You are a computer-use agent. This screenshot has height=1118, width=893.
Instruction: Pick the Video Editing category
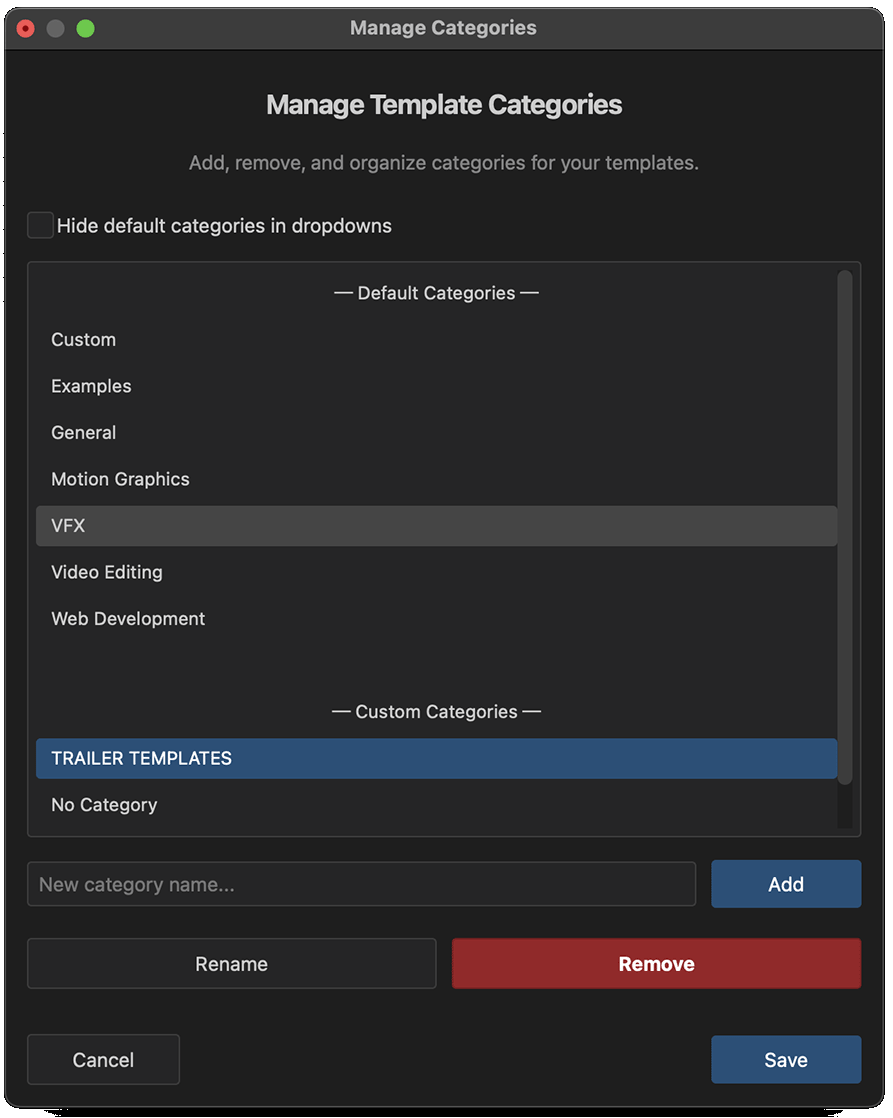pos(107,572)
